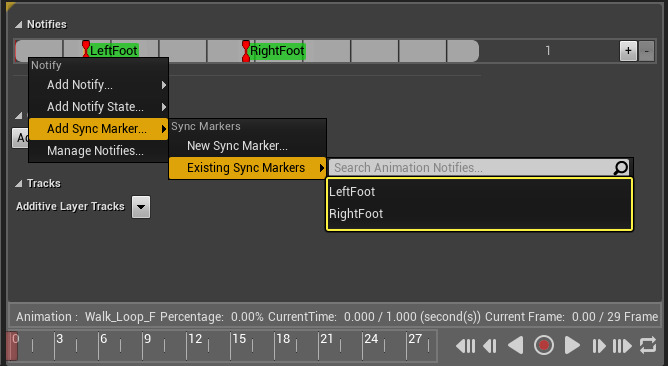Click the notify track number 1 label
Image resolution: width=668 pixels, height=366 pixels.
pyautogui.click(x=548, y=51)
